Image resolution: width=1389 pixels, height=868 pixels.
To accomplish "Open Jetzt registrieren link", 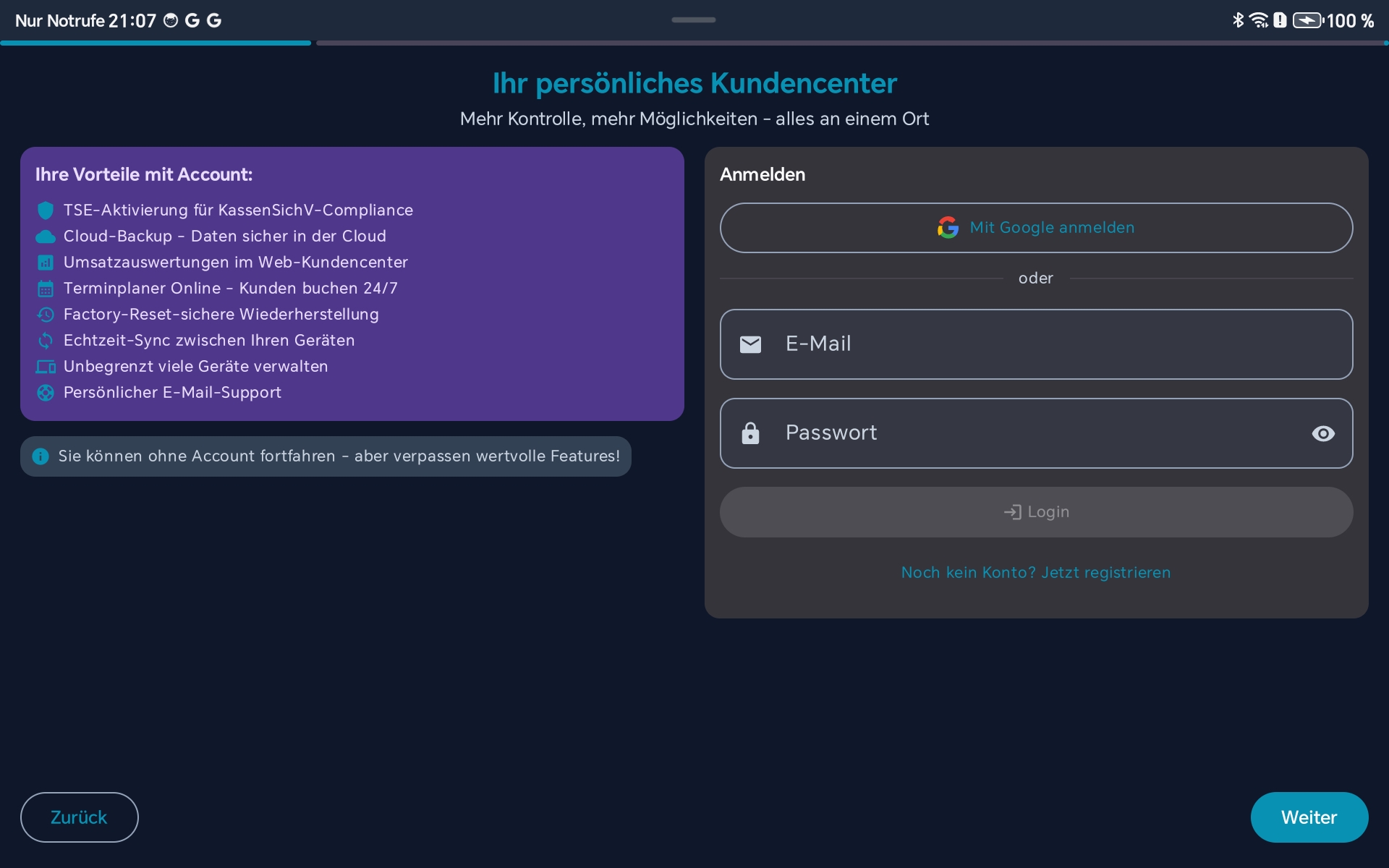I will tap(1105, 572).
